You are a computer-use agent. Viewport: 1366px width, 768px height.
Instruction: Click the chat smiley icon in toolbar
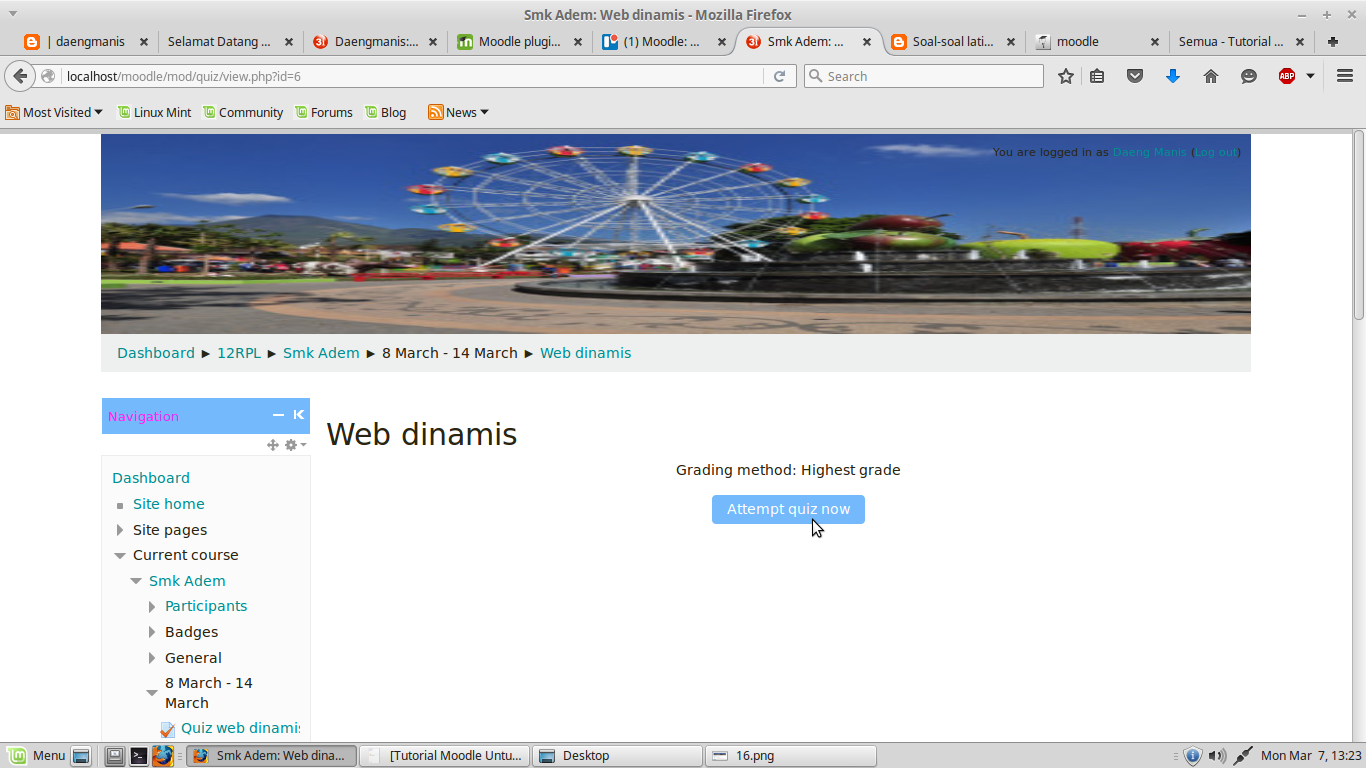pos(1249,76)
